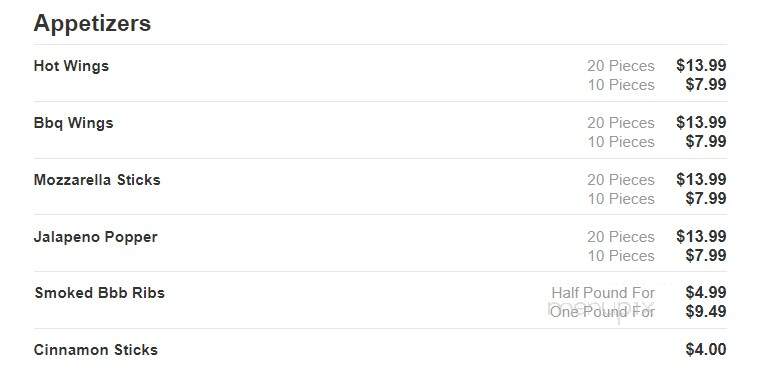Choose the Half Pound For ribs option

tap(603, 293)
